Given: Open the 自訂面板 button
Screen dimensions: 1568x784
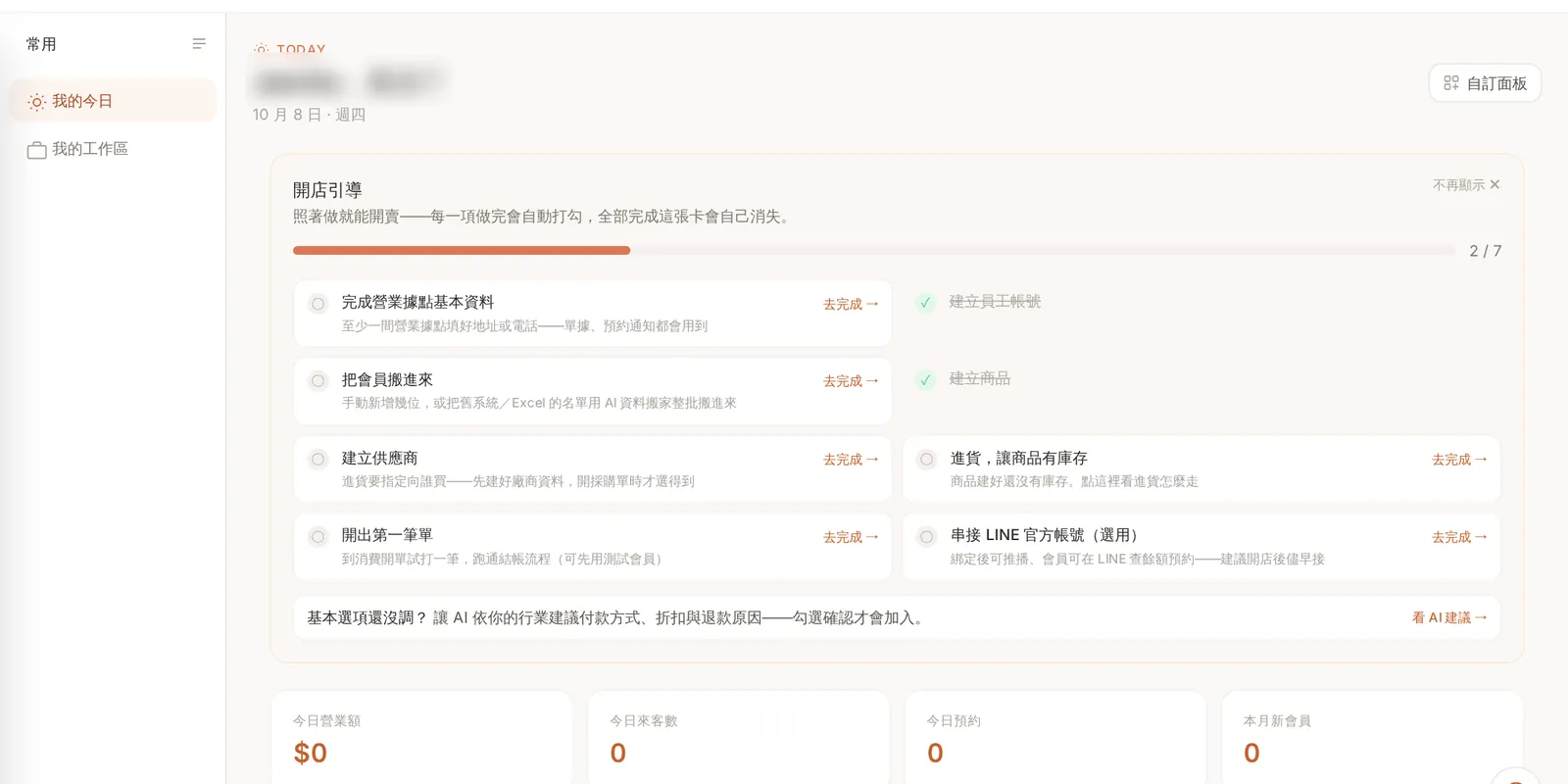Looking at the screenshot, I should tap(1485, 83).
